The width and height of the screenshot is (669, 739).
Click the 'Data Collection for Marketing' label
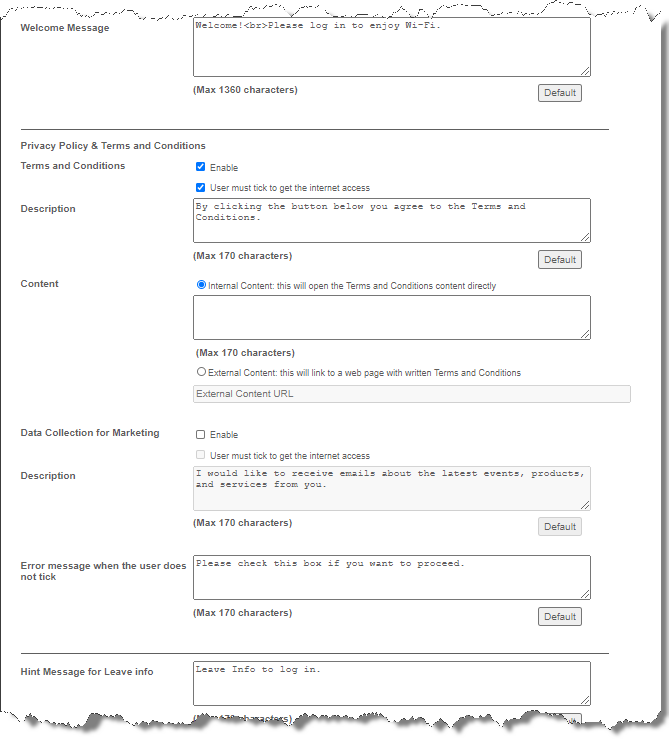point(90,433)
